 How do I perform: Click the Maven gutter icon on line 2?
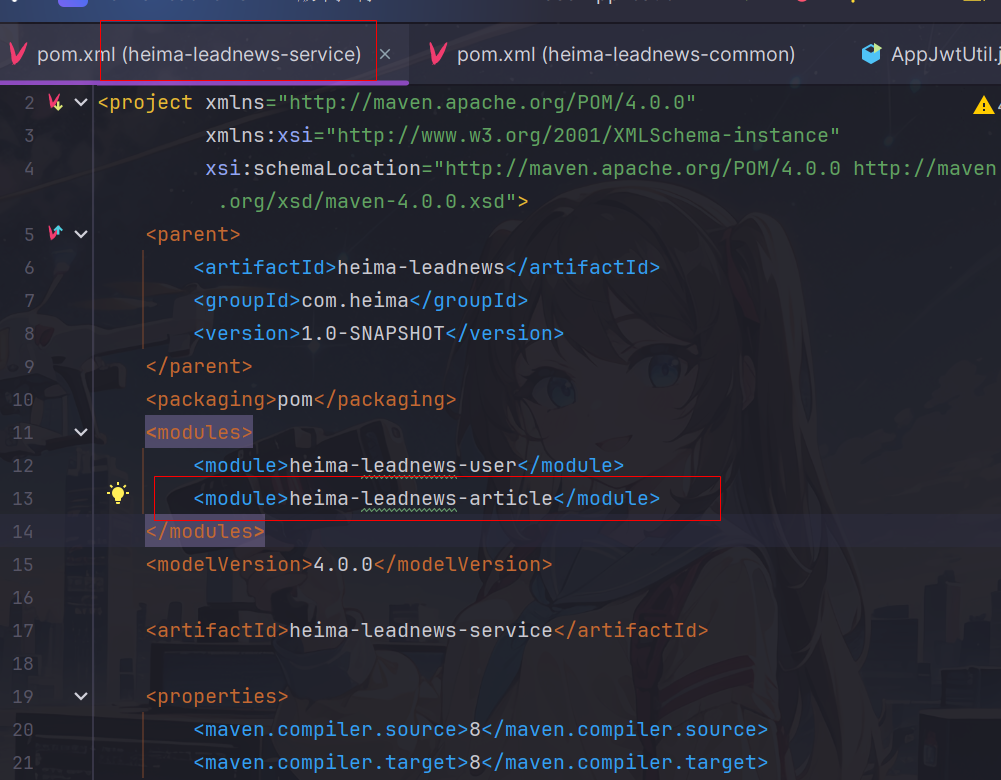click(56, 102)
